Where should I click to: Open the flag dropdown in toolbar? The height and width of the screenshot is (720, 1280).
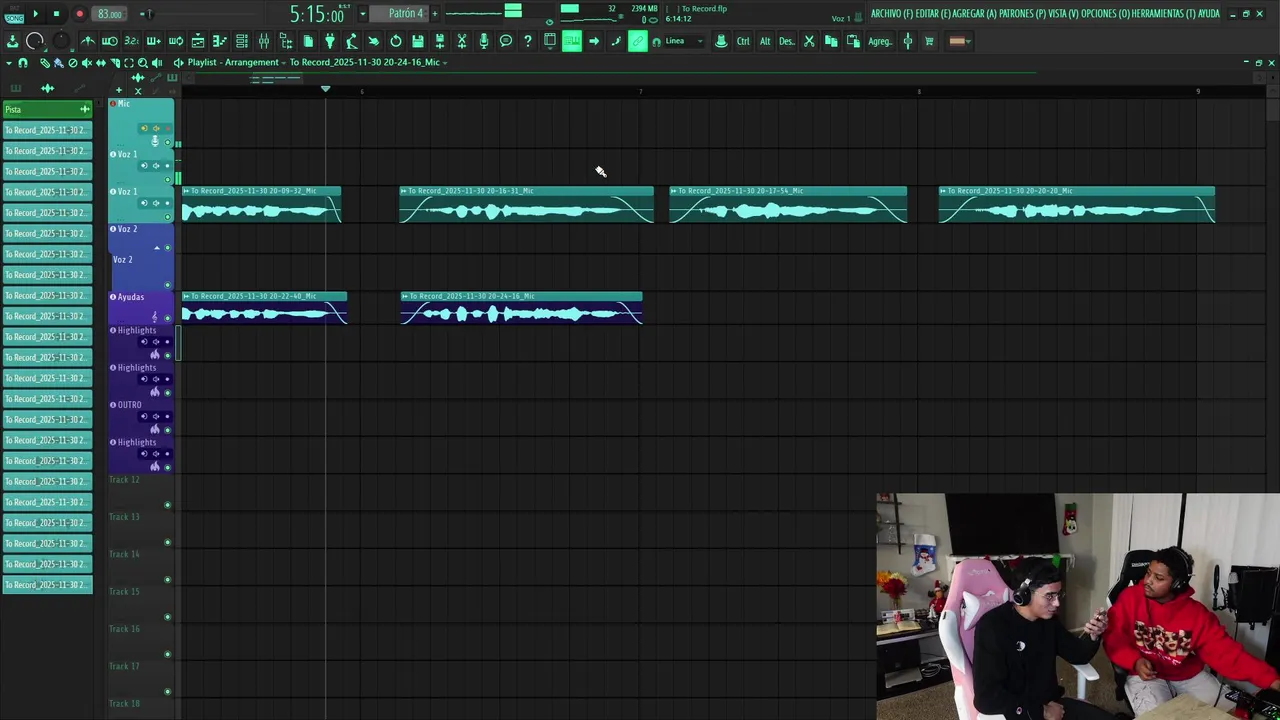(x=958, y=41)
